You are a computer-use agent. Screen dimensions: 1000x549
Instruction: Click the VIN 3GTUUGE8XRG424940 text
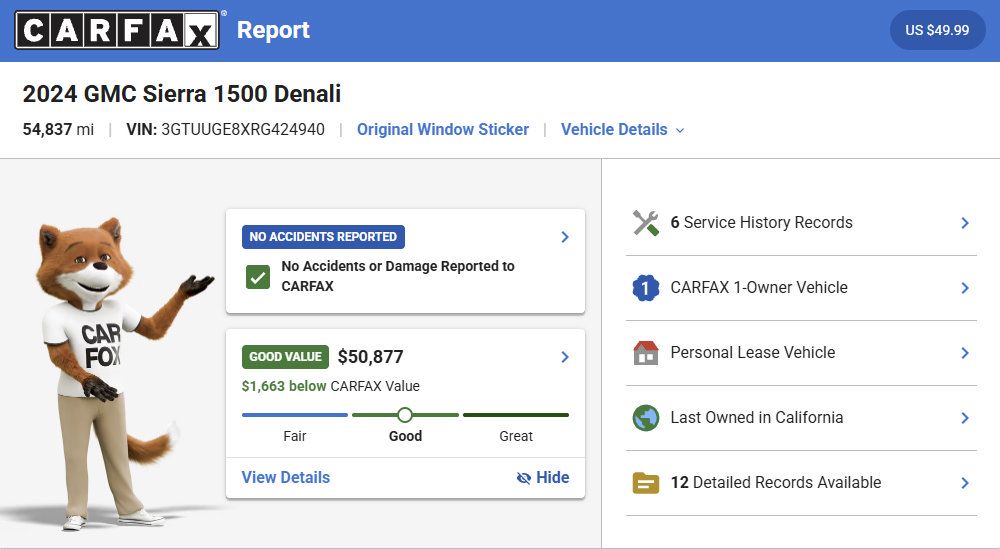click(226, 129)
